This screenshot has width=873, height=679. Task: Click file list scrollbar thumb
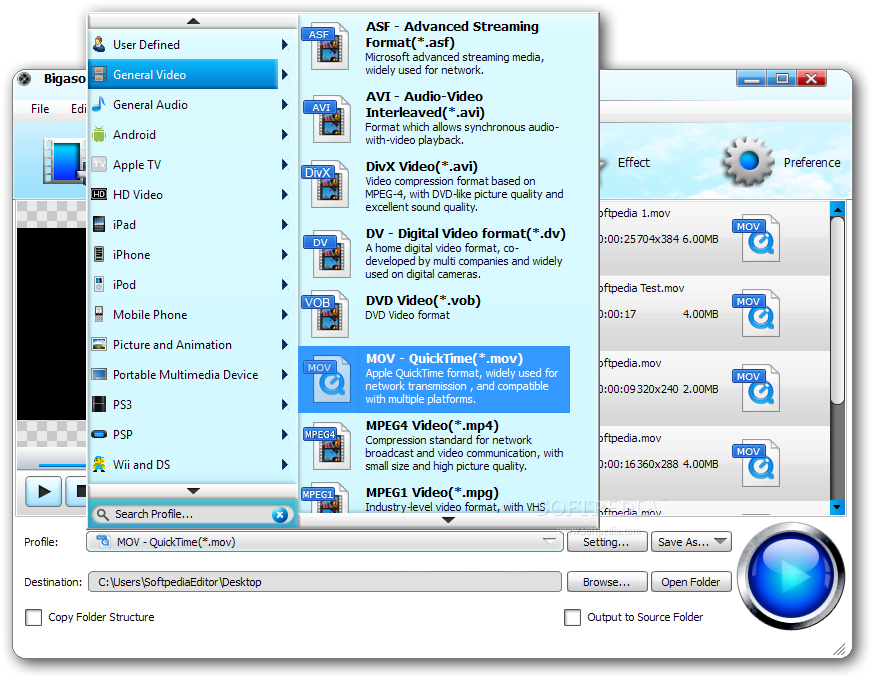click(837, 309)
